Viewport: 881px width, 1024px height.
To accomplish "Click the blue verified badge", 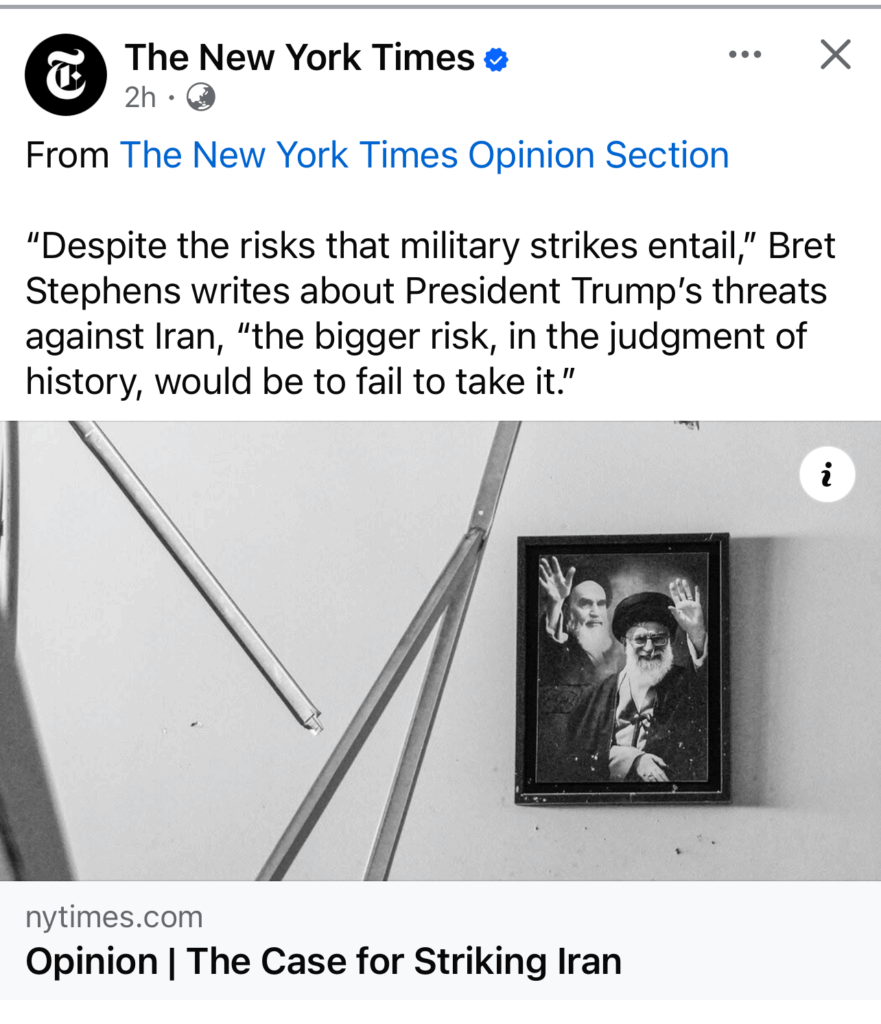I will click(496, 60).
